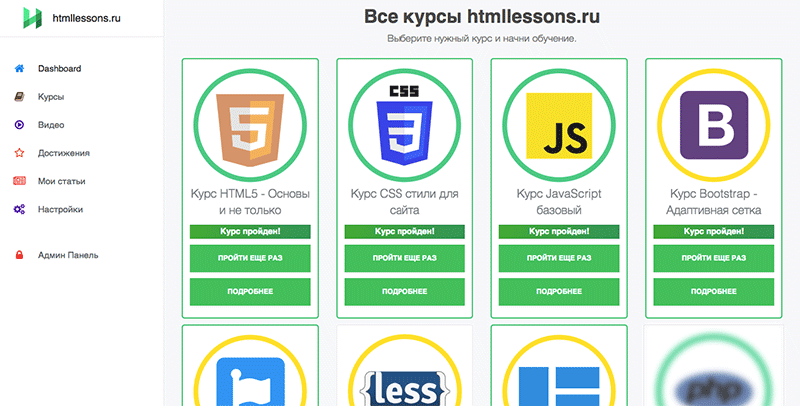
Task: Open the Курсы menu item
Action: (51, 97)
